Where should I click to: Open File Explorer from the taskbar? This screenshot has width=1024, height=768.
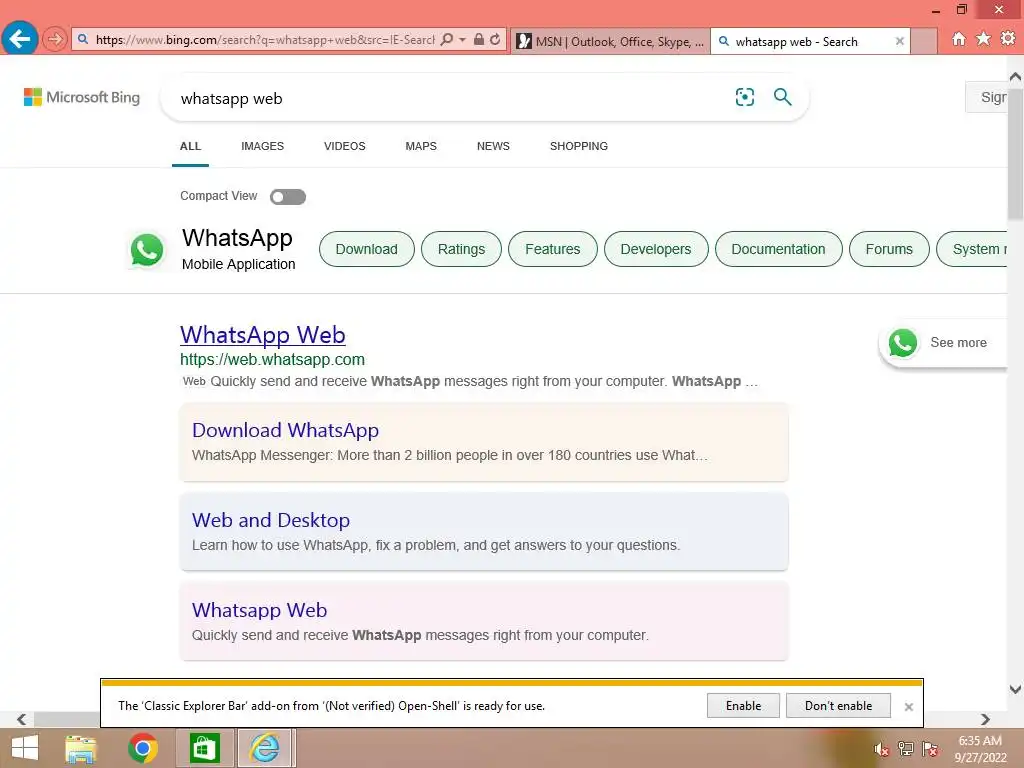81,748
